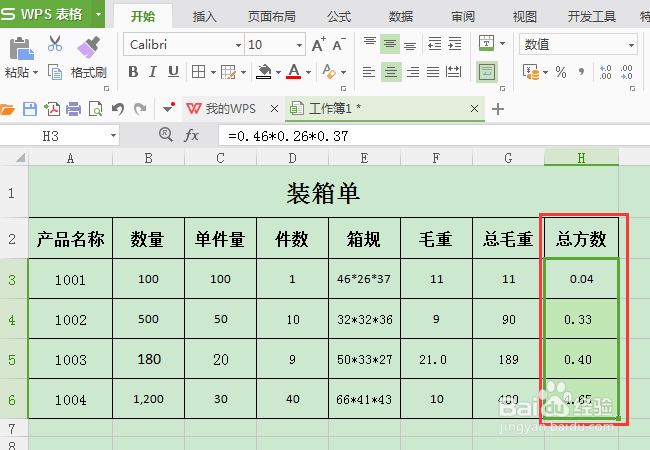Click the Copy icon
The width and height of the screenshot is (650, 450).
(55, 72)
